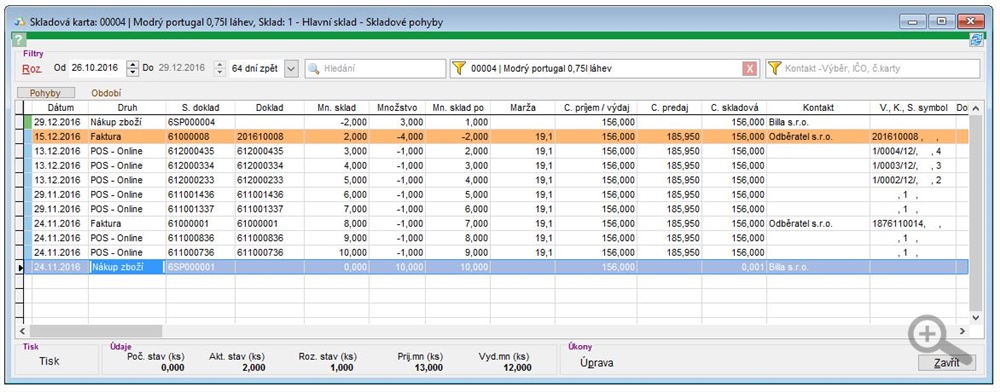The width and height of the screenshot is (1000, 392).
Task: Click the application icon in title bar
Action: click(20, 22)
